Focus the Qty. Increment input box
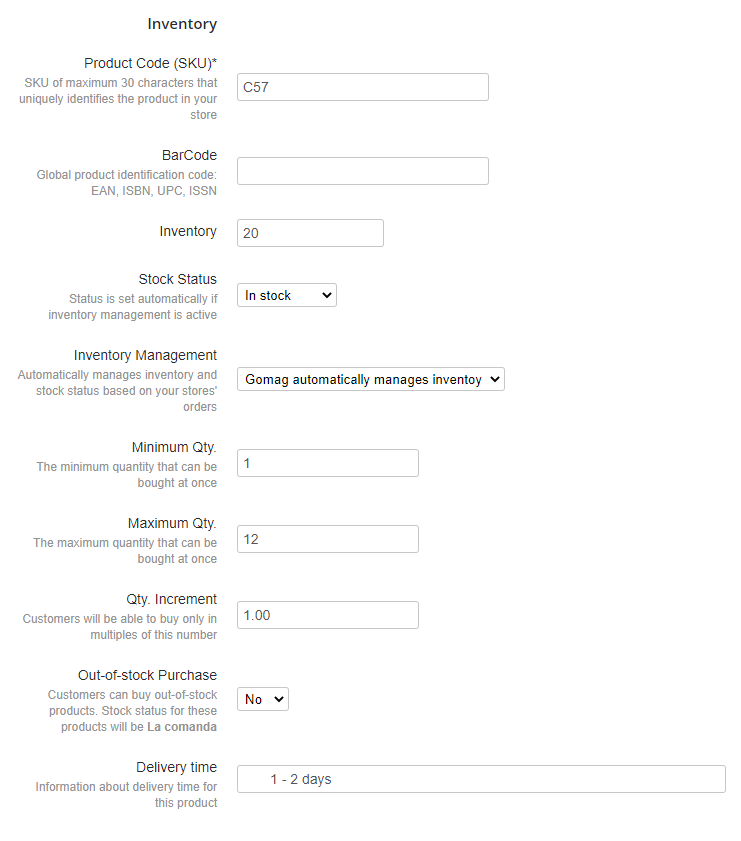This screenshot has width=741, height=841. point(327,615)
